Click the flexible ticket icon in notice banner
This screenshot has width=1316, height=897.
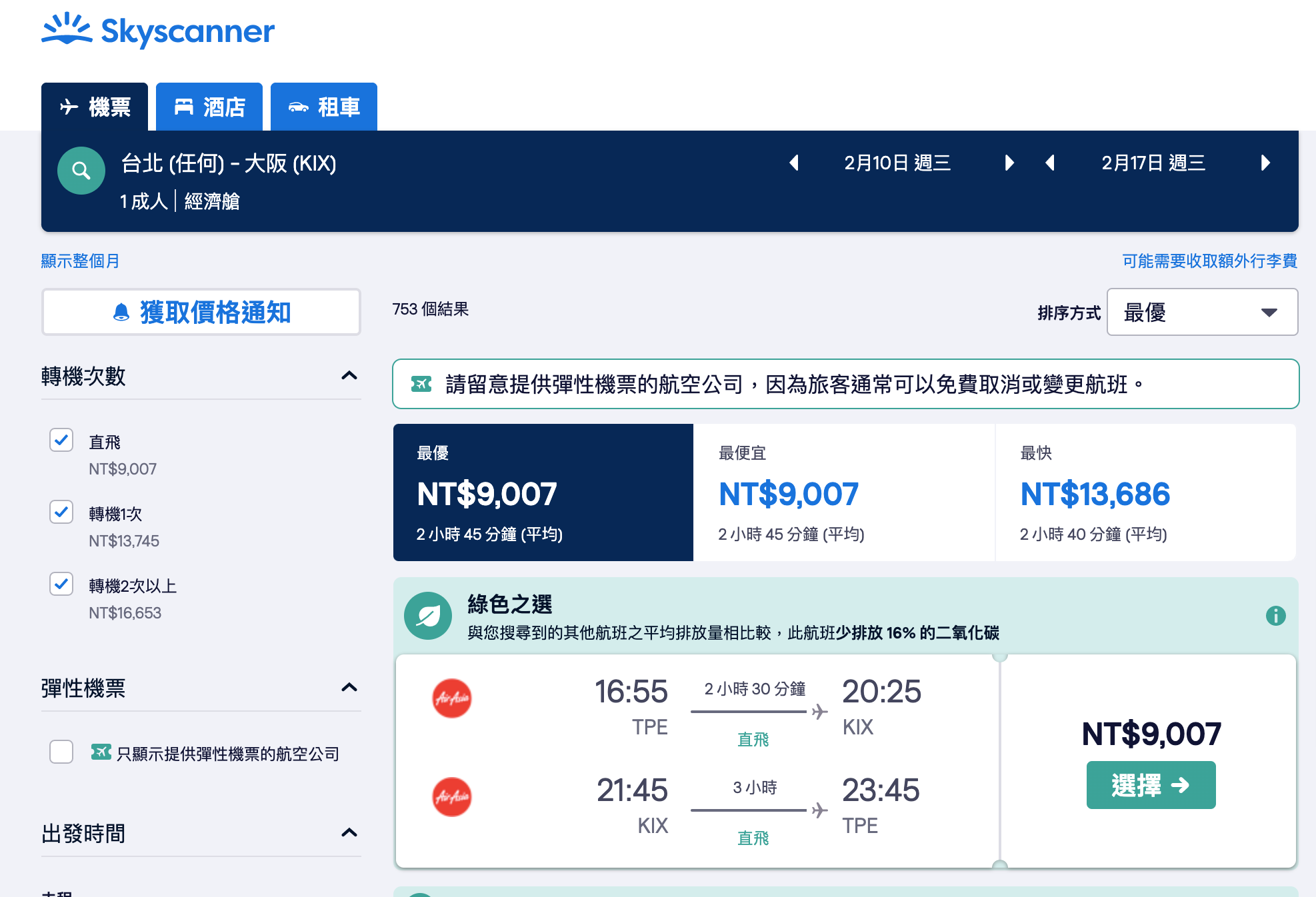421,384
